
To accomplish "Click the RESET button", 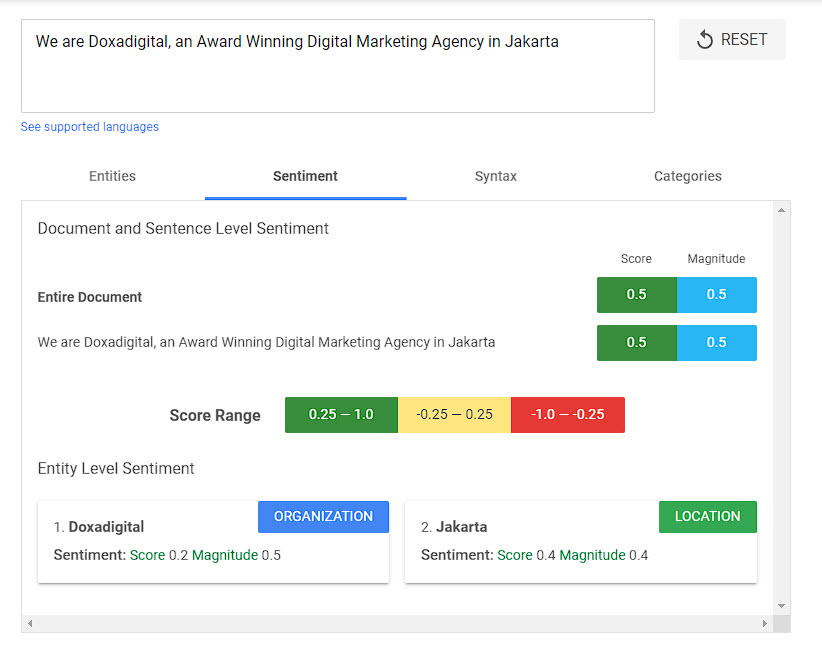I will tap(732, 39).
